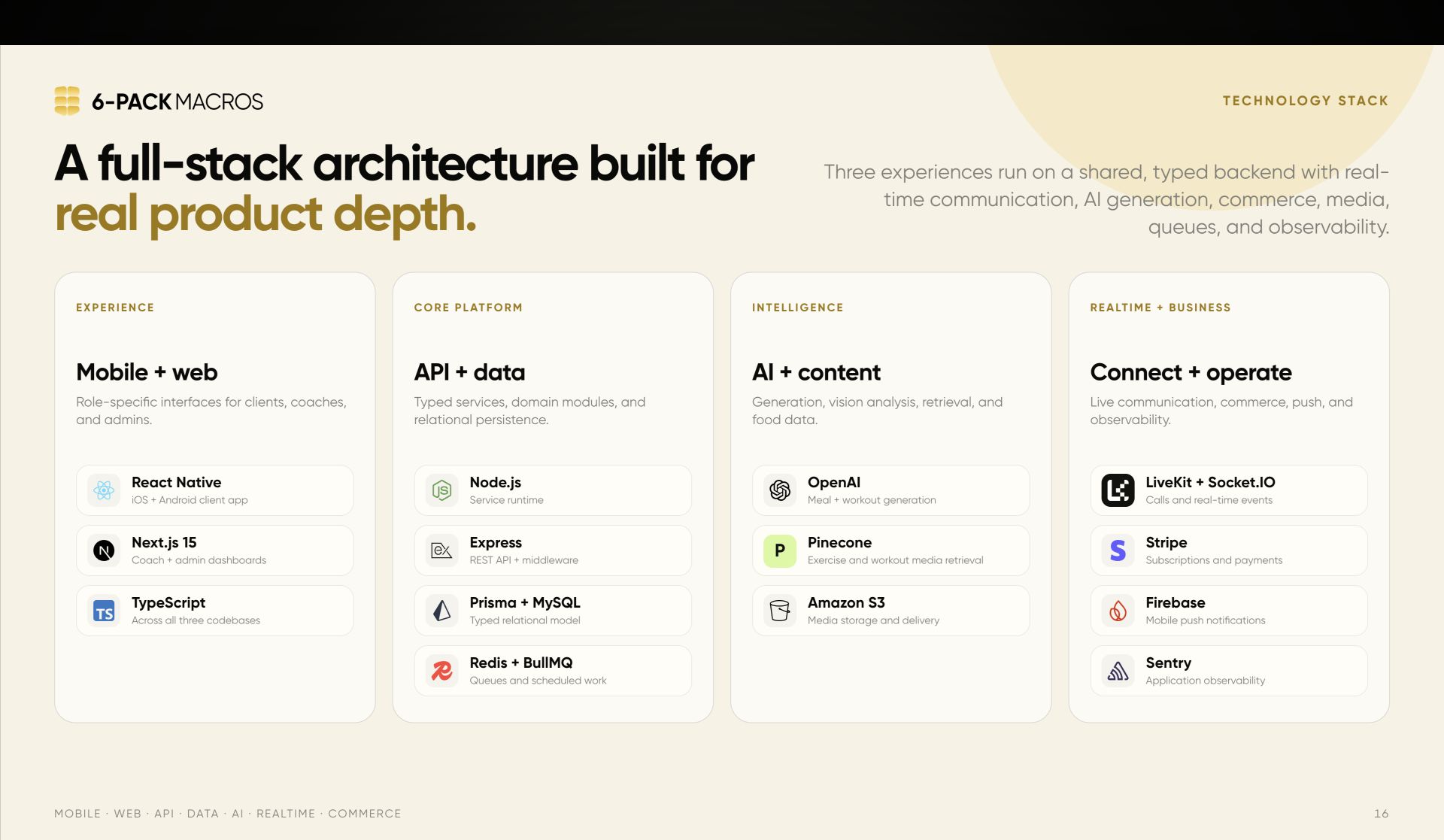Click the Sentry logo icon

pyautogui.click(x=1118, y=671)
